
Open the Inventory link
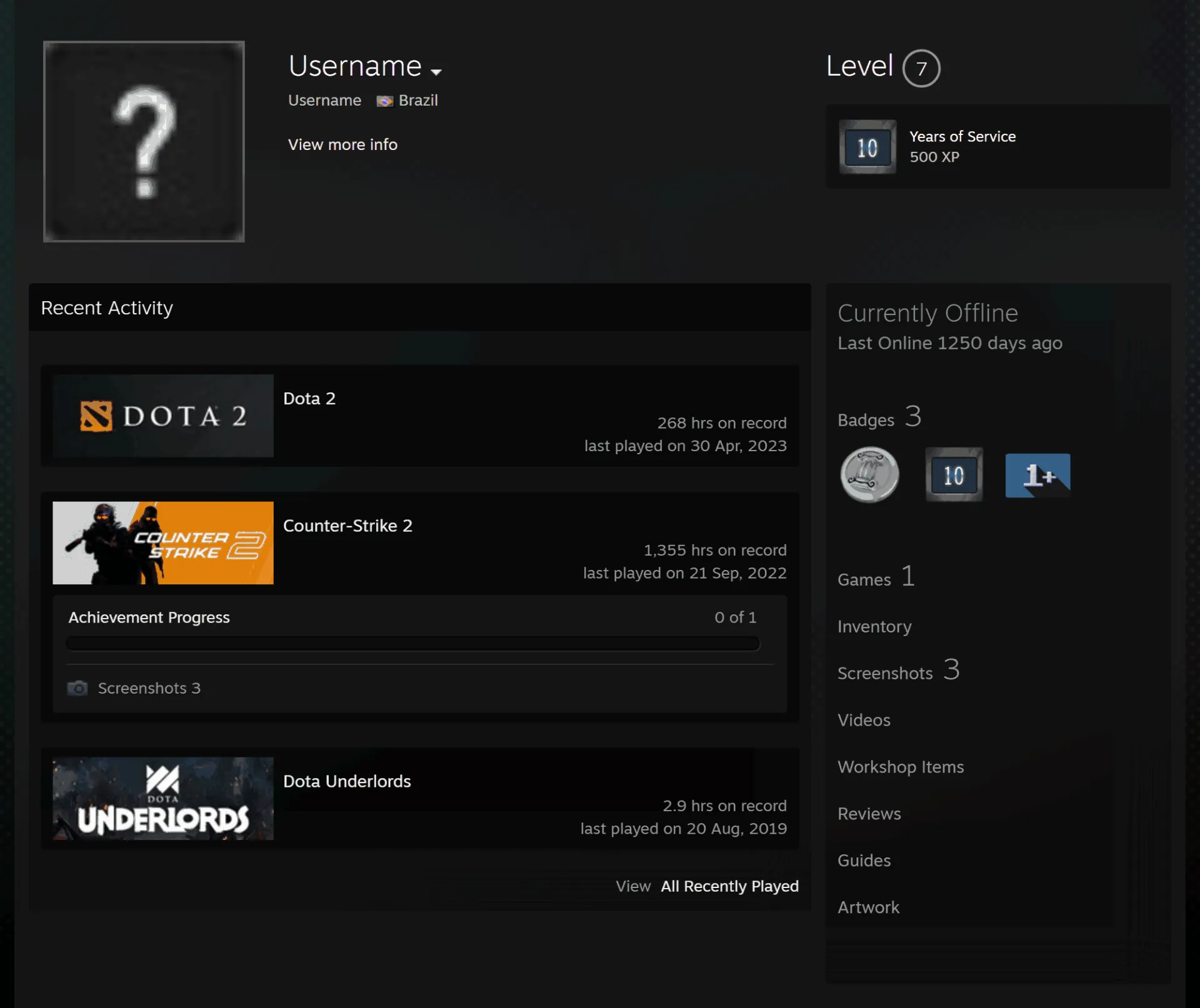coord(874,626)
